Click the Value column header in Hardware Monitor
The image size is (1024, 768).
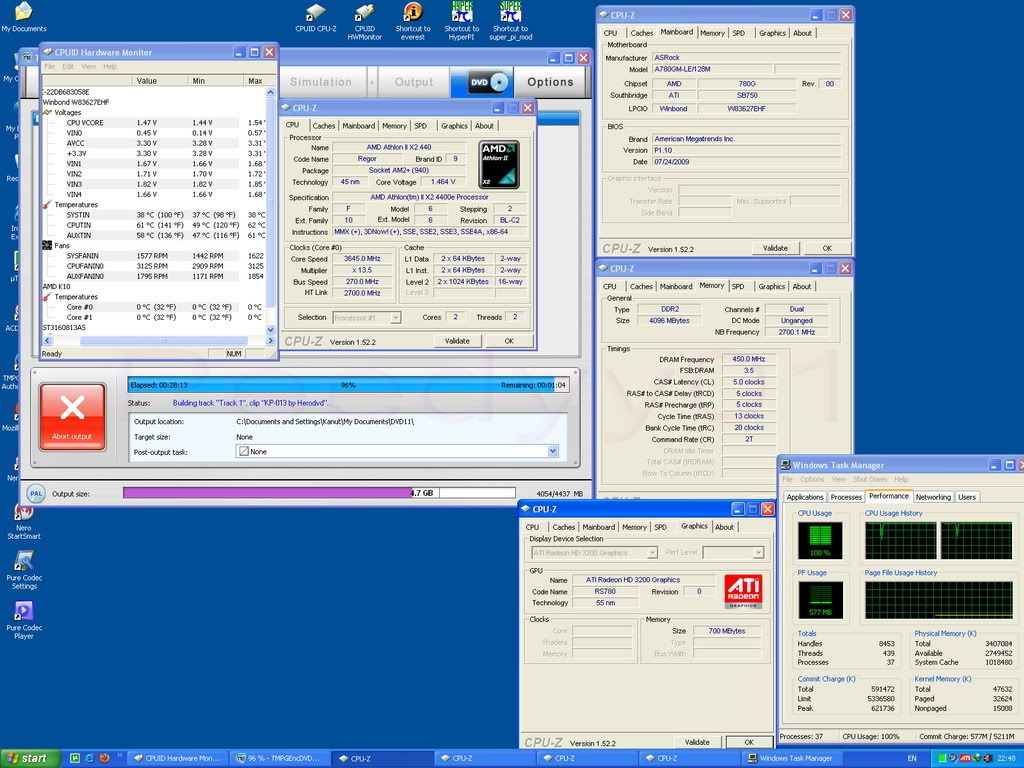159,81
